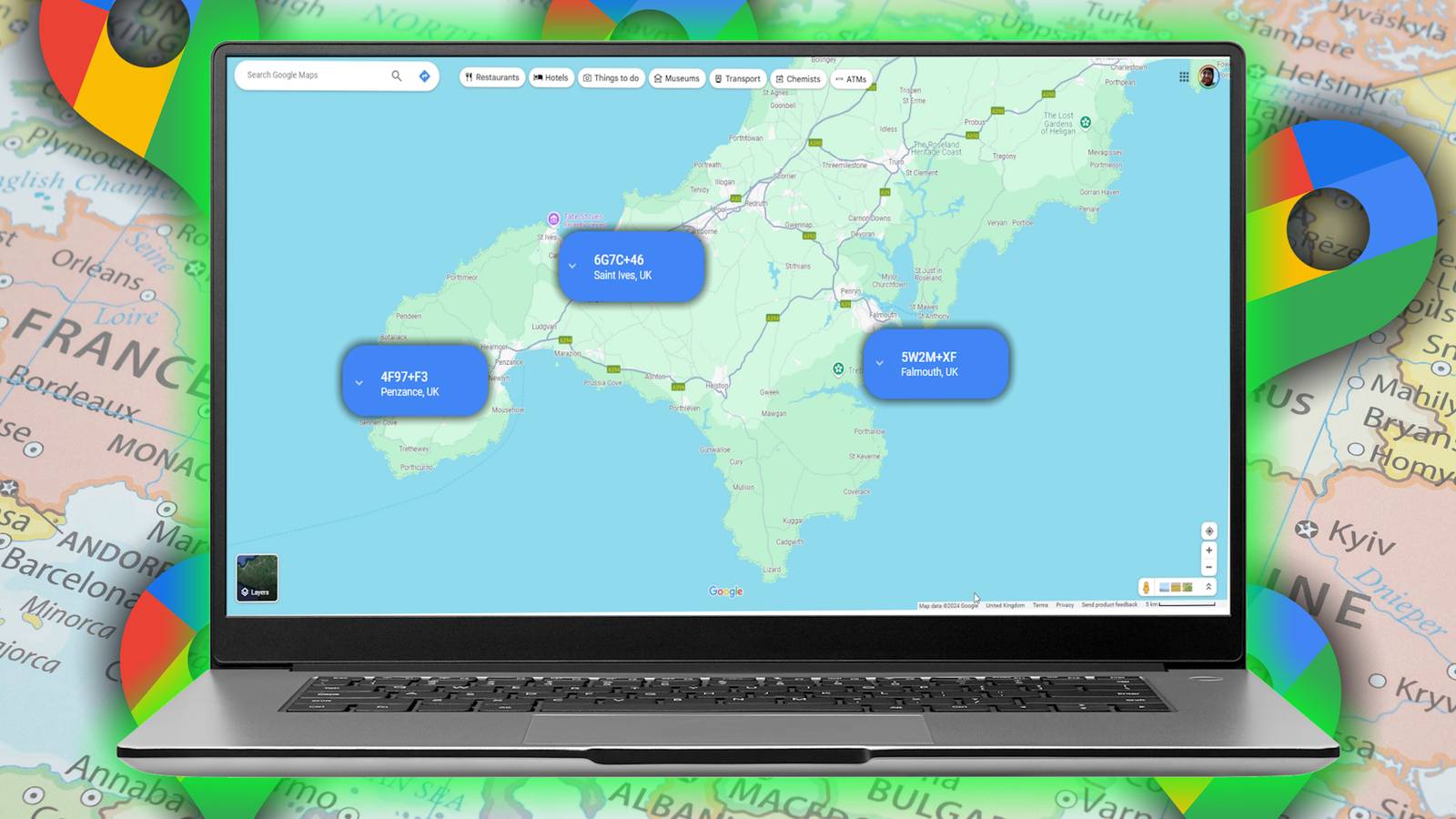Image resolution: width=1456 pixels, height=819 pixels.
Task: Click the Stithians place label
Action: [798, 267]
